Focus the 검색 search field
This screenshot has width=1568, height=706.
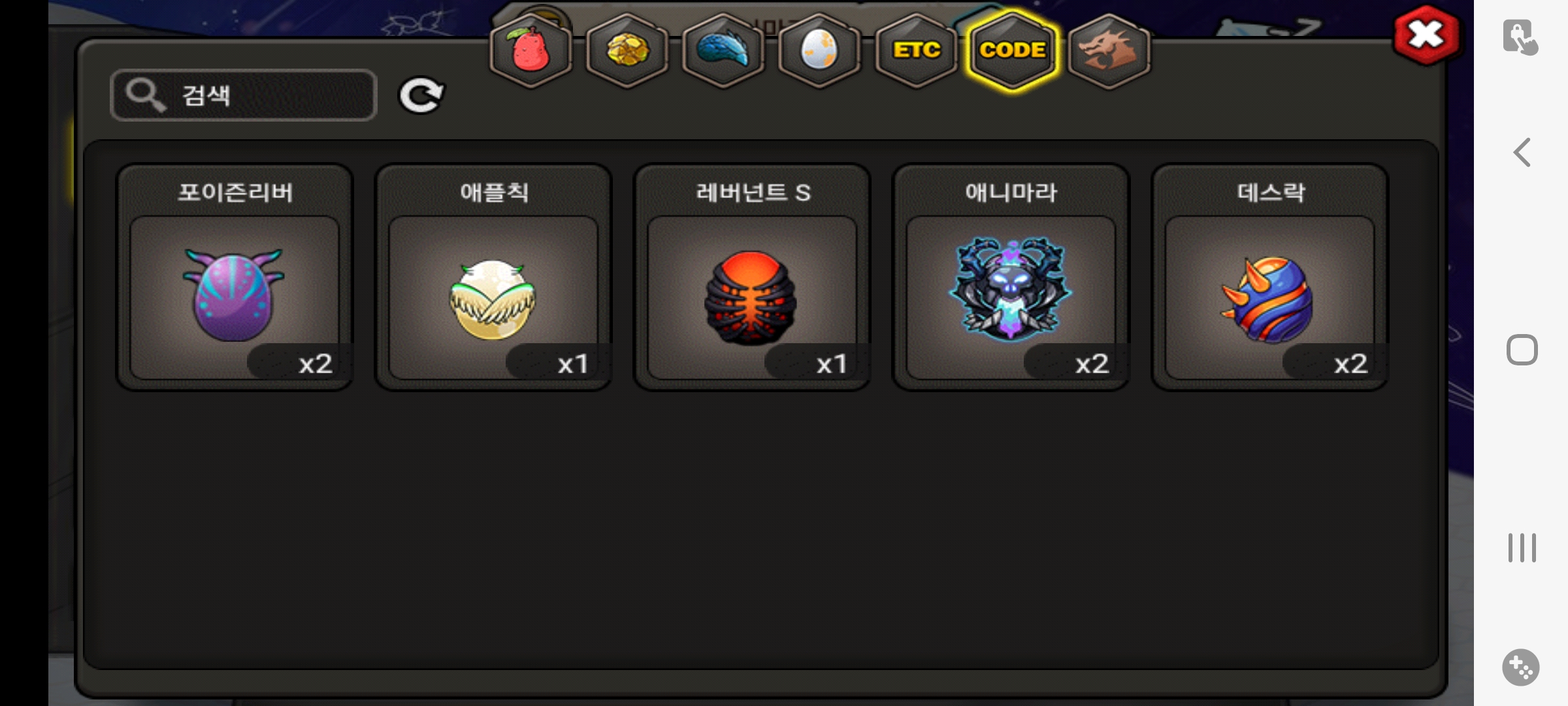click(244, 95)
